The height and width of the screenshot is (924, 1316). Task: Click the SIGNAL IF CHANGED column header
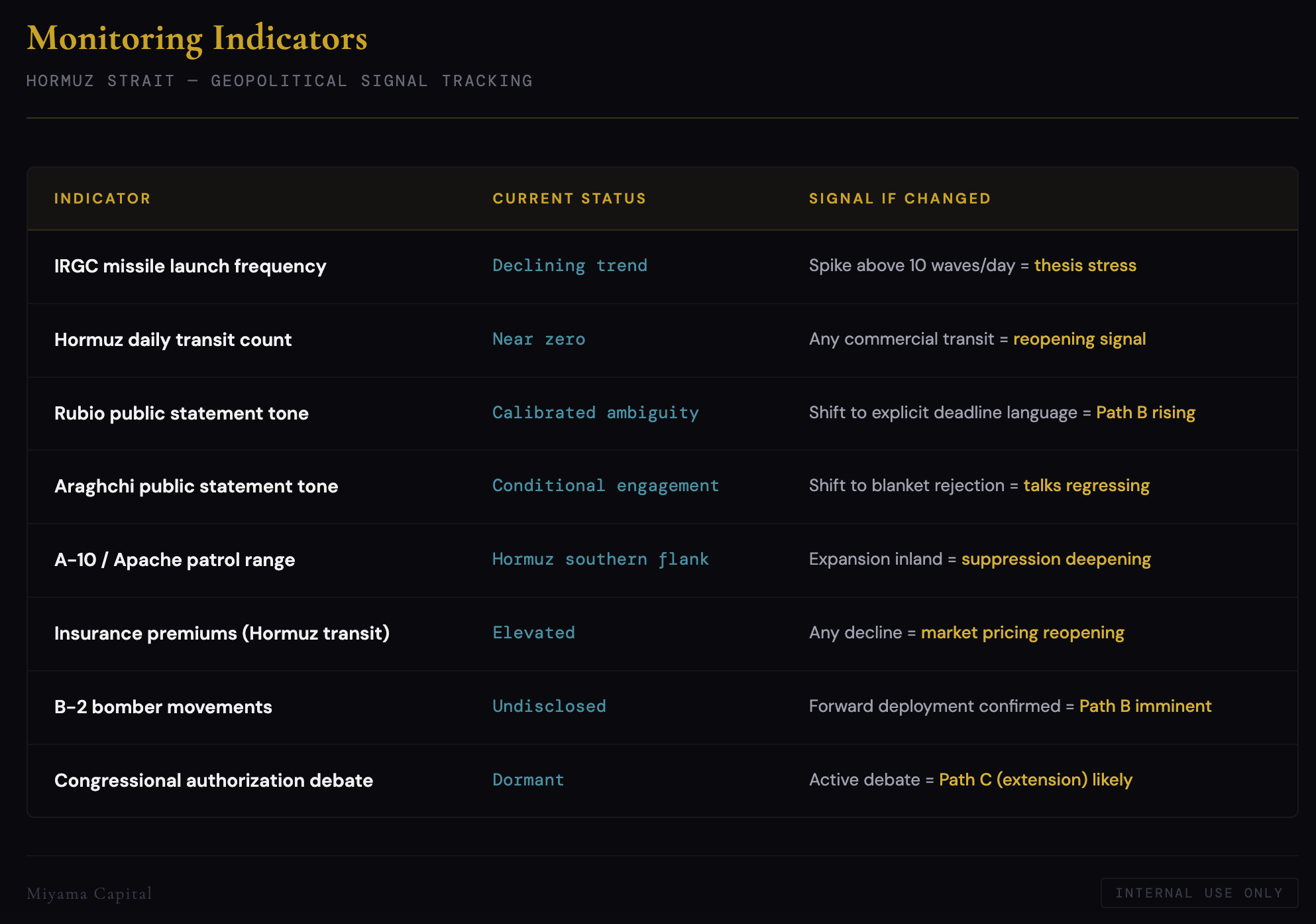tap(899, 199)
